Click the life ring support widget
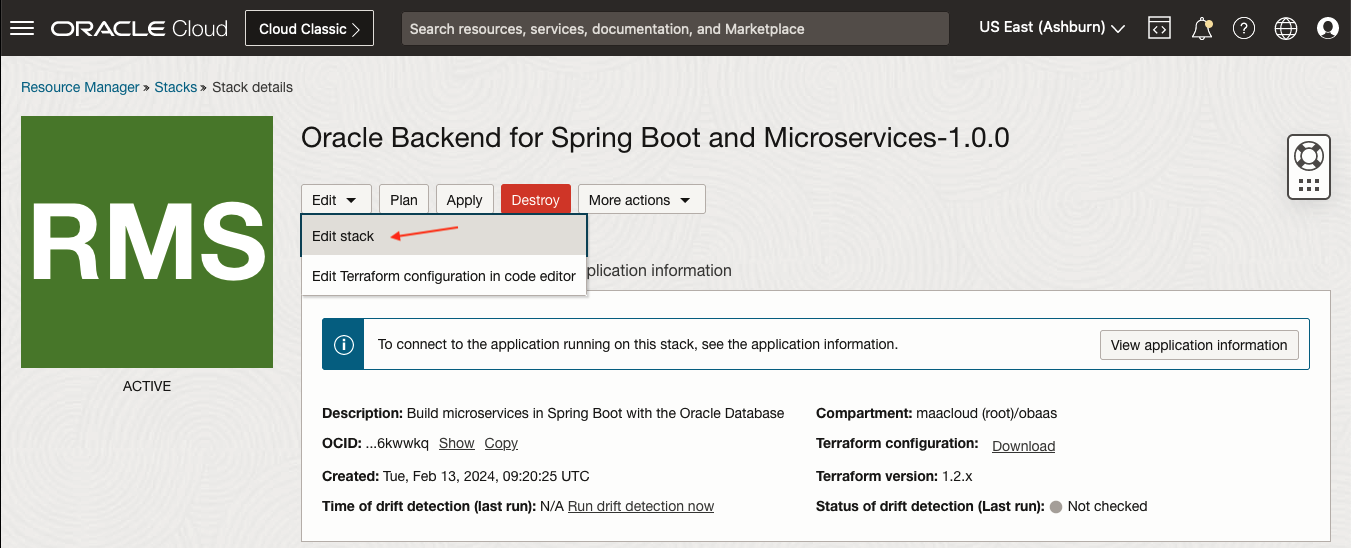Image resolution: width=1351 pixels, height=548 pixels. [x=1308, y=157]
